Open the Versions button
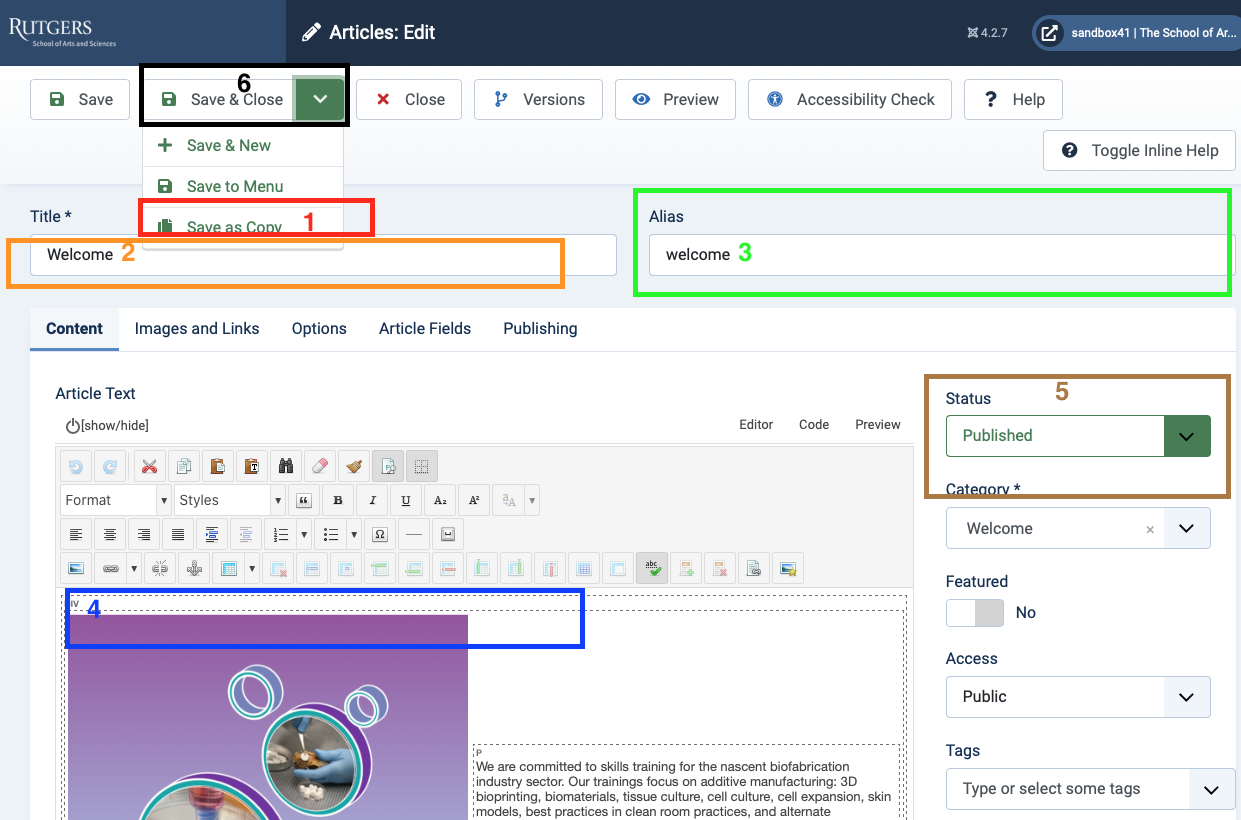The height and width of the screenshot is (820, 1241). coord(538,99)
